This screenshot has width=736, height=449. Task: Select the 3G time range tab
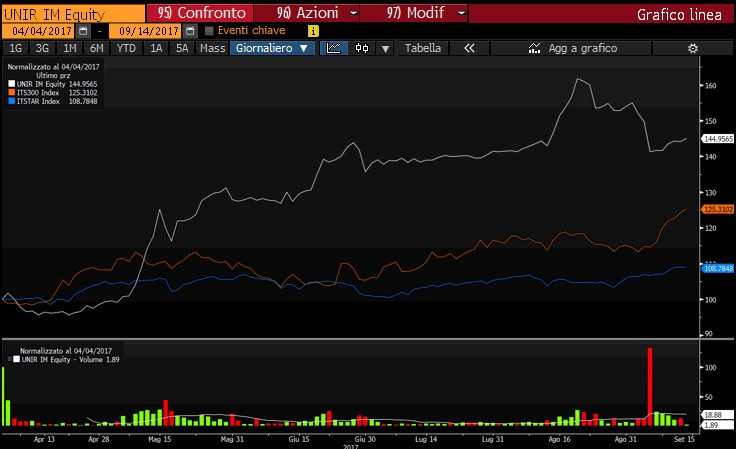42,48
